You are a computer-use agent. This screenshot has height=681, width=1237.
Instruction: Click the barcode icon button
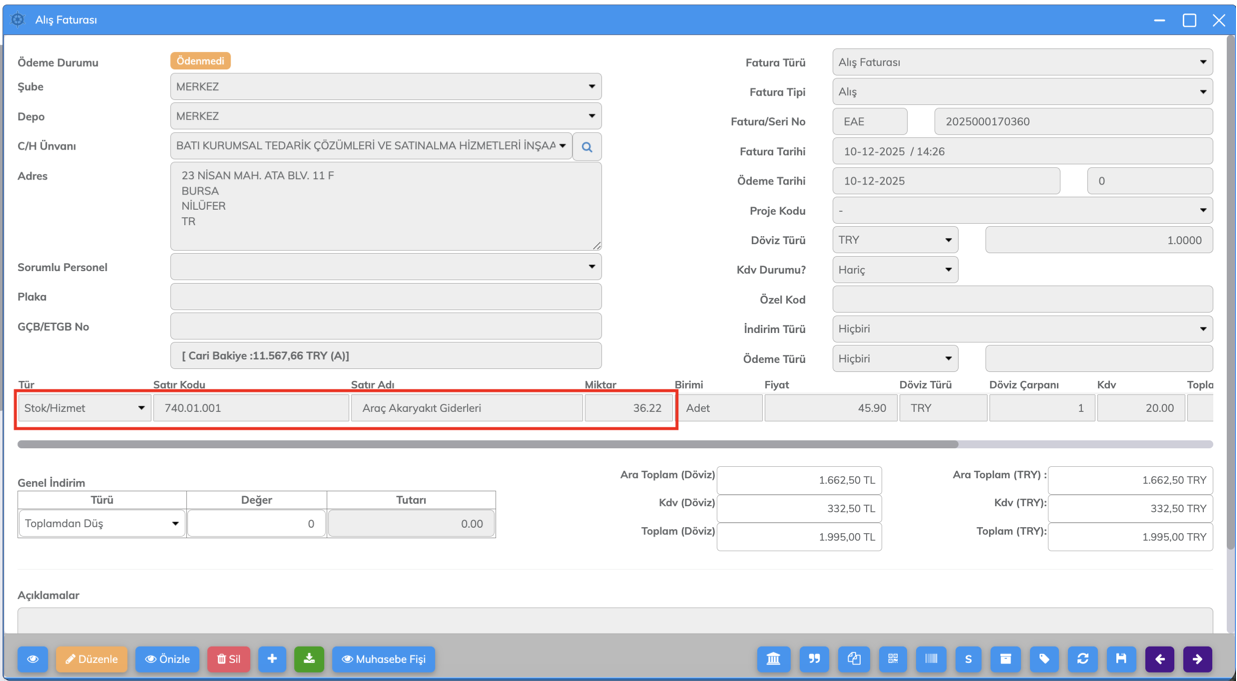(931, 659)
